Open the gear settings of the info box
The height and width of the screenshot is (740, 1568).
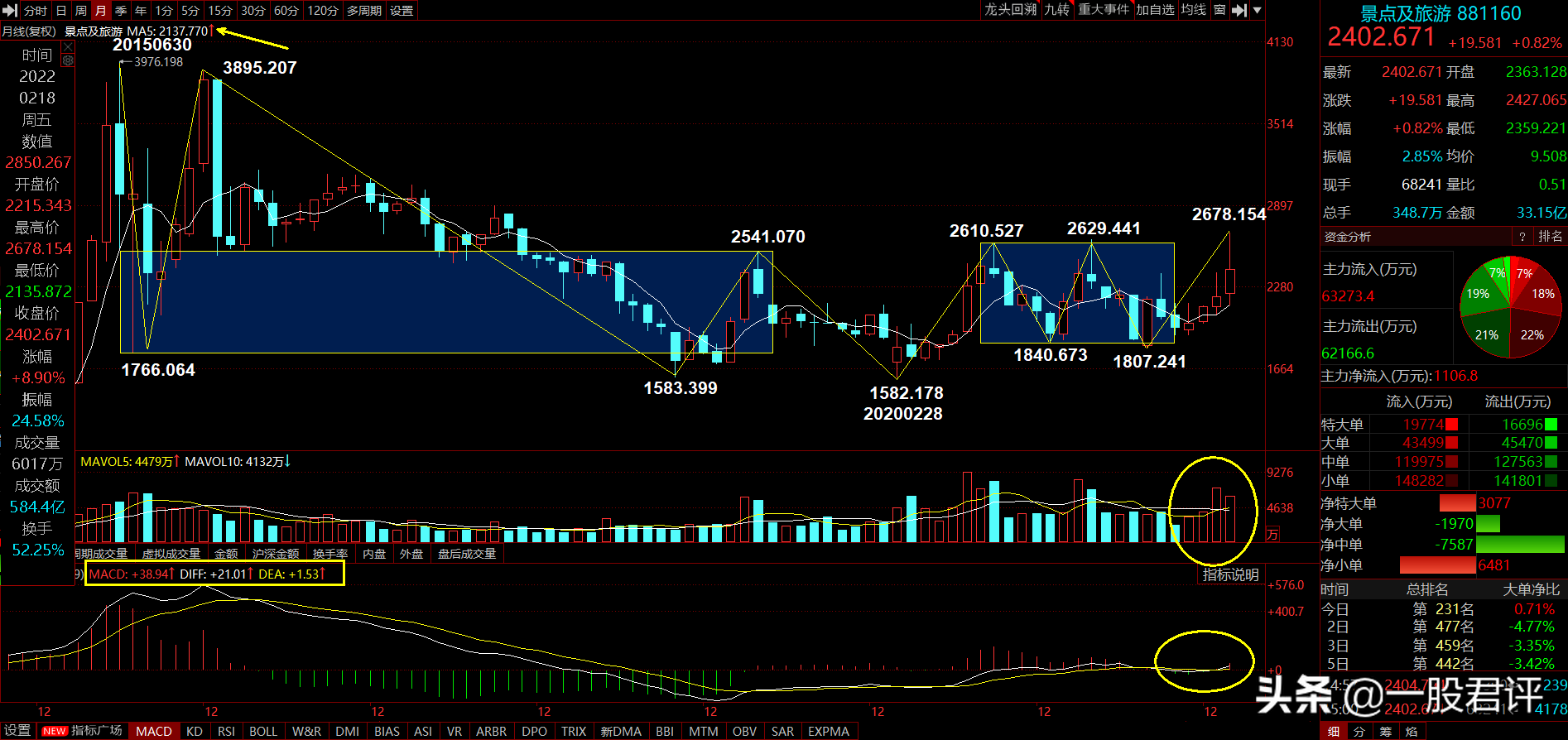[68, 60]
